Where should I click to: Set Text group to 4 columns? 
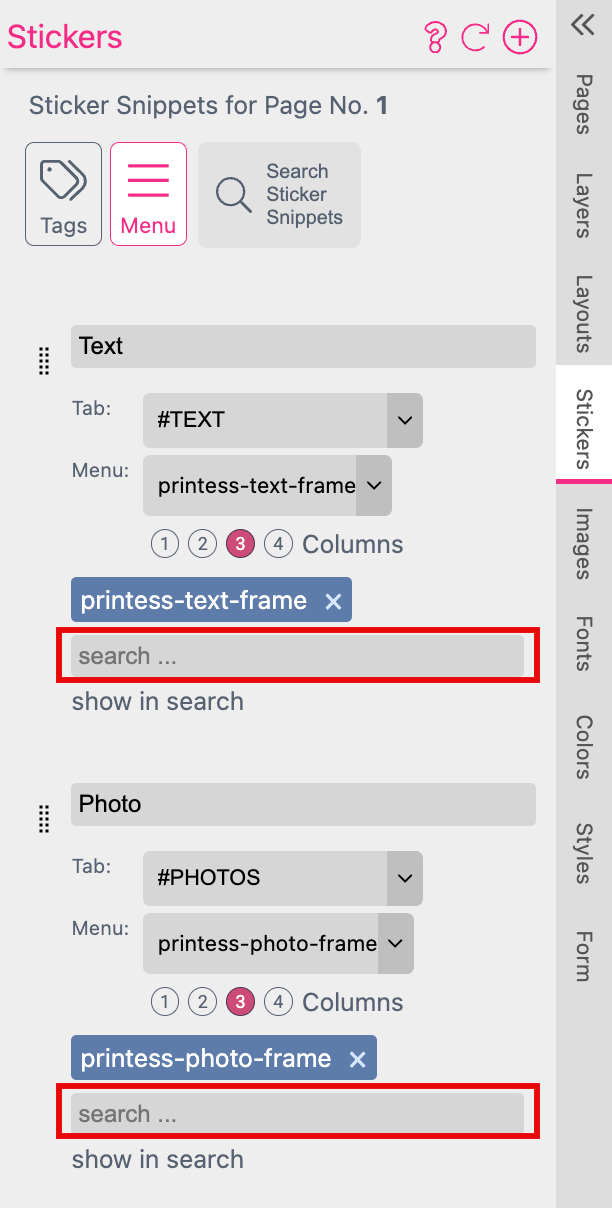point(279,544)
